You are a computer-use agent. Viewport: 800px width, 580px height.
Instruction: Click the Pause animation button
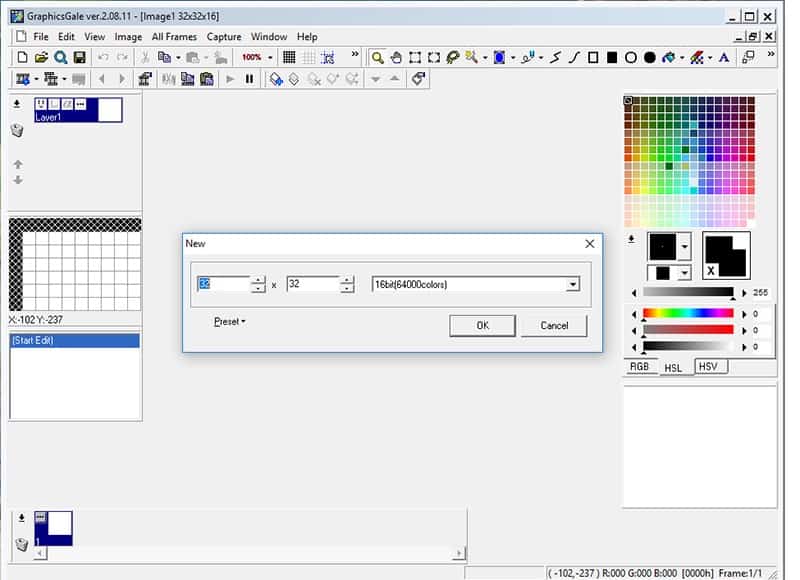pyautogui.click(x=249, y=79)
